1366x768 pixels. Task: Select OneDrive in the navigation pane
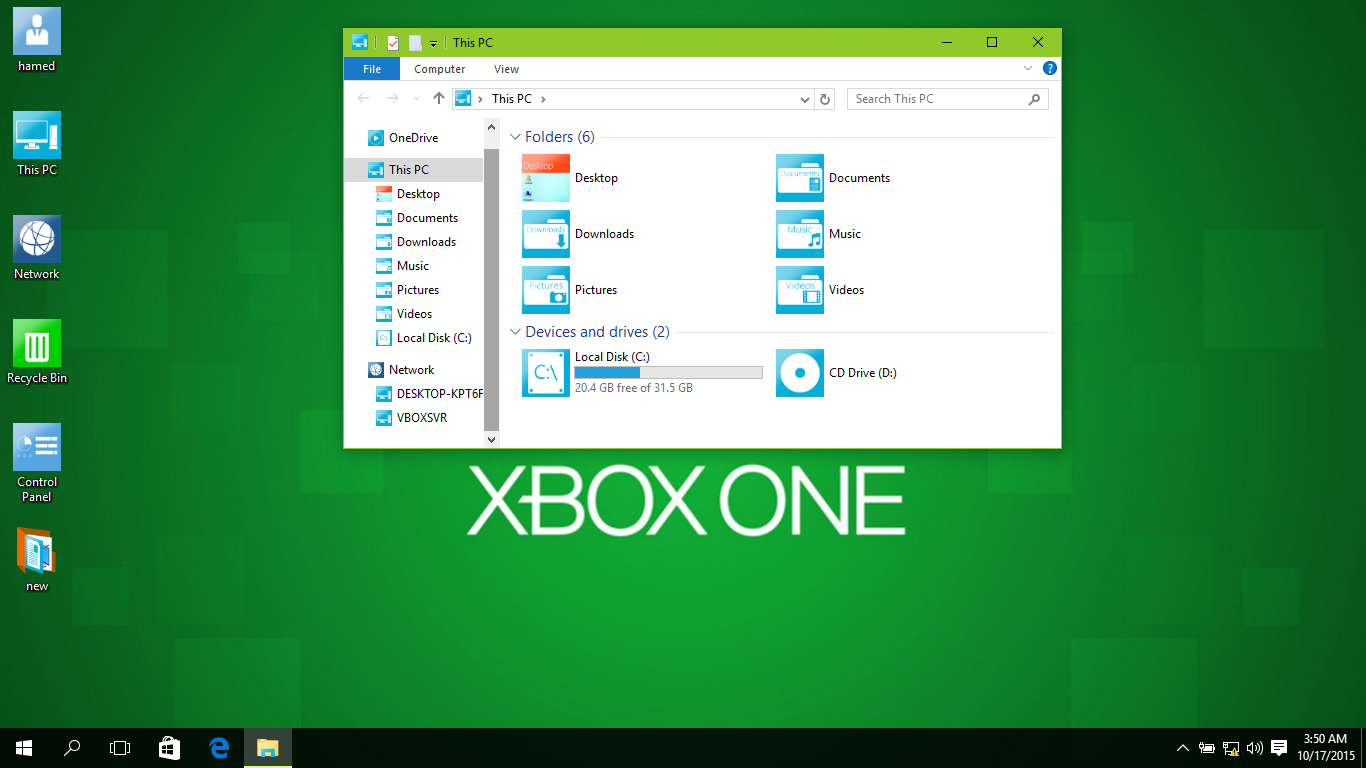coord(413,138)
